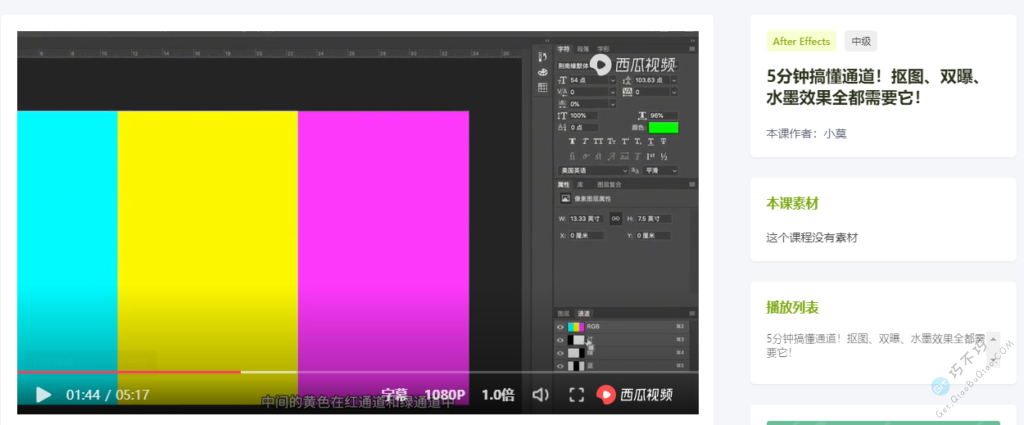Click the After Effects category tag

coord(801,41)
